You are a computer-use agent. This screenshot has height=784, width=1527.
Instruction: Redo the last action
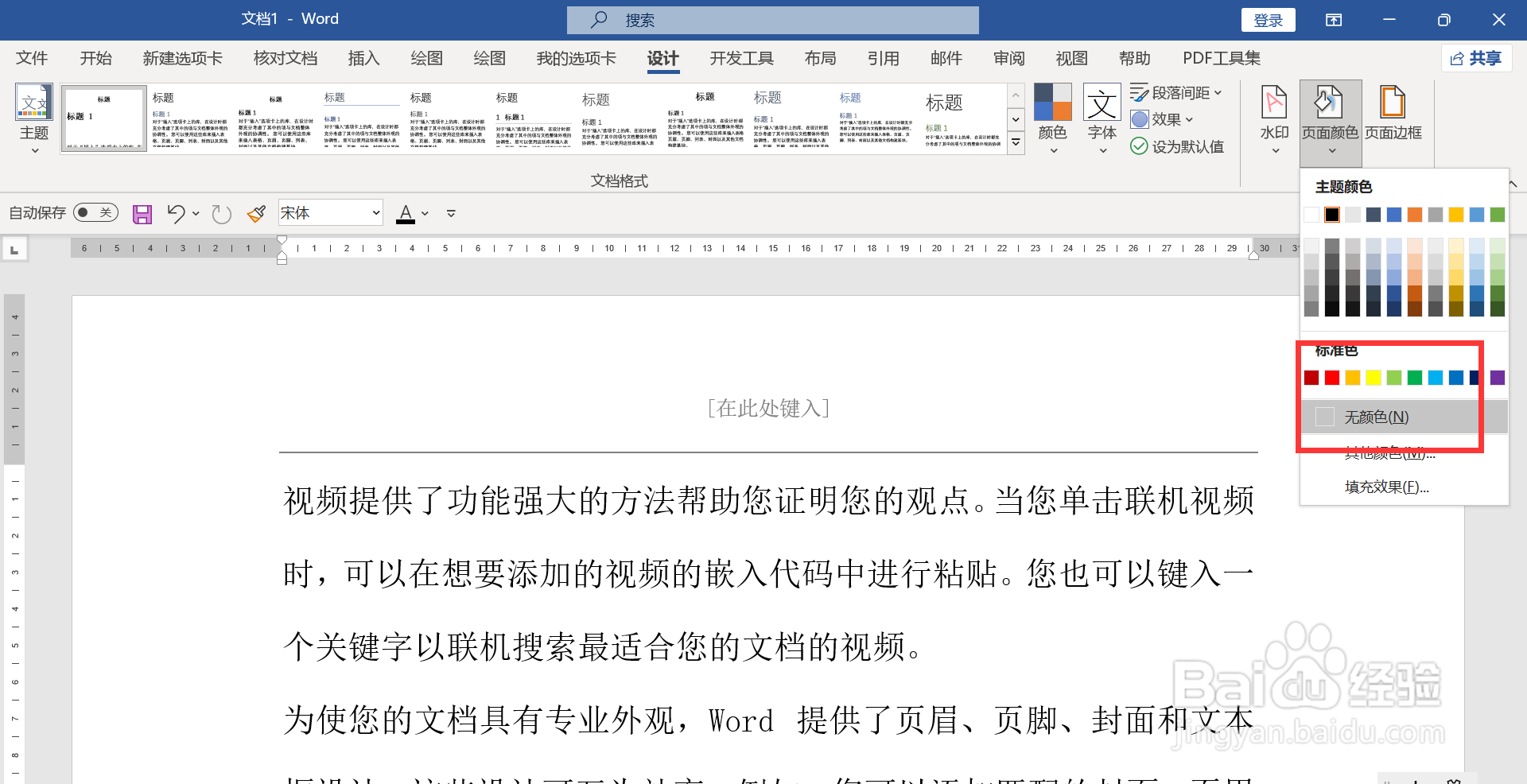tap(221, 214)
